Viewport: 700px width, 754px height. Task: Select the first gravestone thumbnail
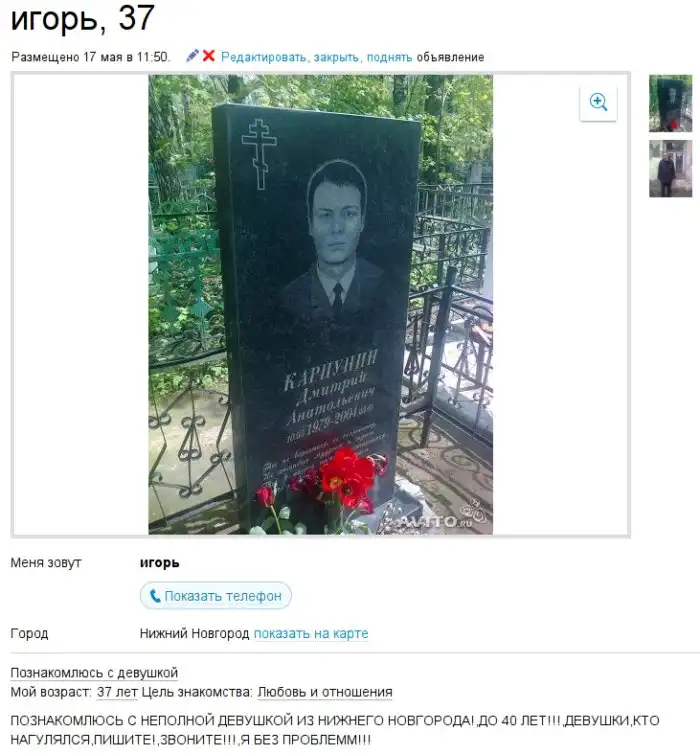671,103
